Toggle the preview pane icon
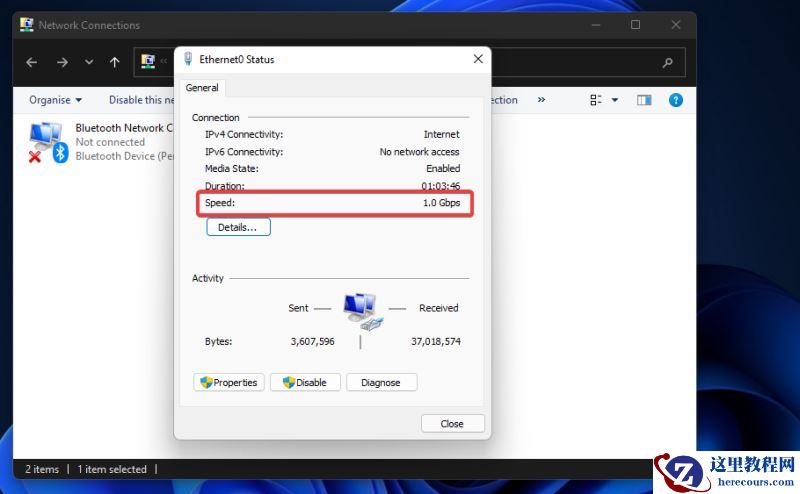Viewport: 800px width, 494px height. click(644, 100)
